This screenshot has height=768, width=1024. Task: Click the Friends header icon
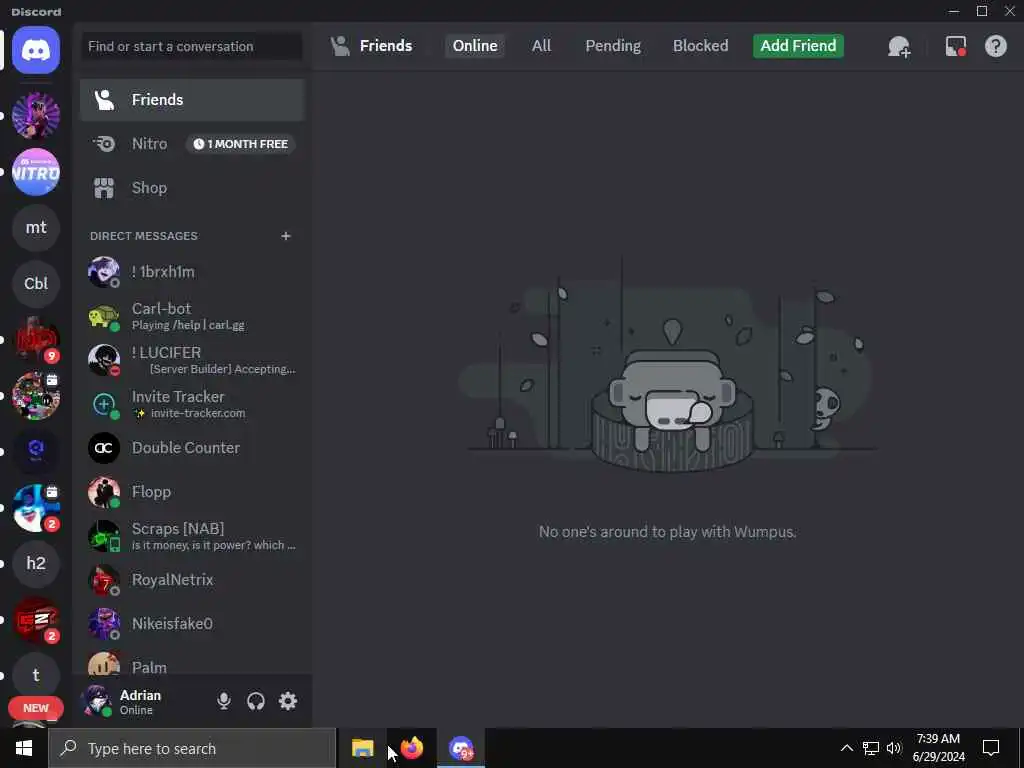coord(340,46)
